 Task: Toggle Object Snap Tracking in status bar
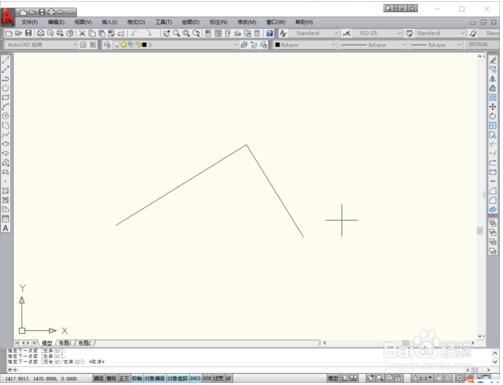click(177, 378)
